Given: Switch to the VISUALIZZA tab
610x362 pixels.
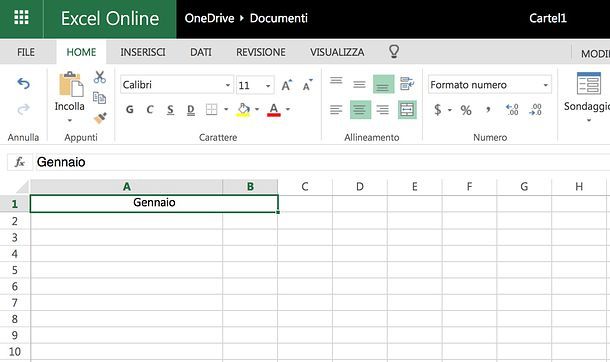Looking at the screenshot, I should click(x=337, y=52).
